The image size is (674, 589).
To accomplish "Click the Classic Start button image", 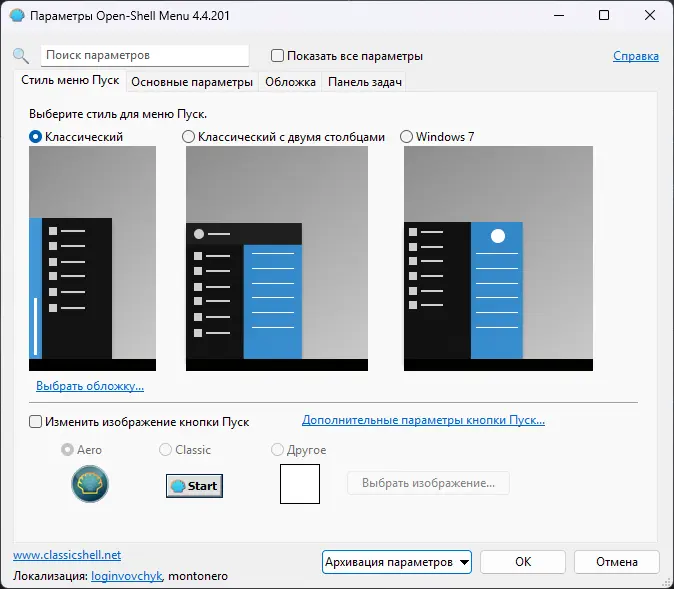I will point(194,486).
